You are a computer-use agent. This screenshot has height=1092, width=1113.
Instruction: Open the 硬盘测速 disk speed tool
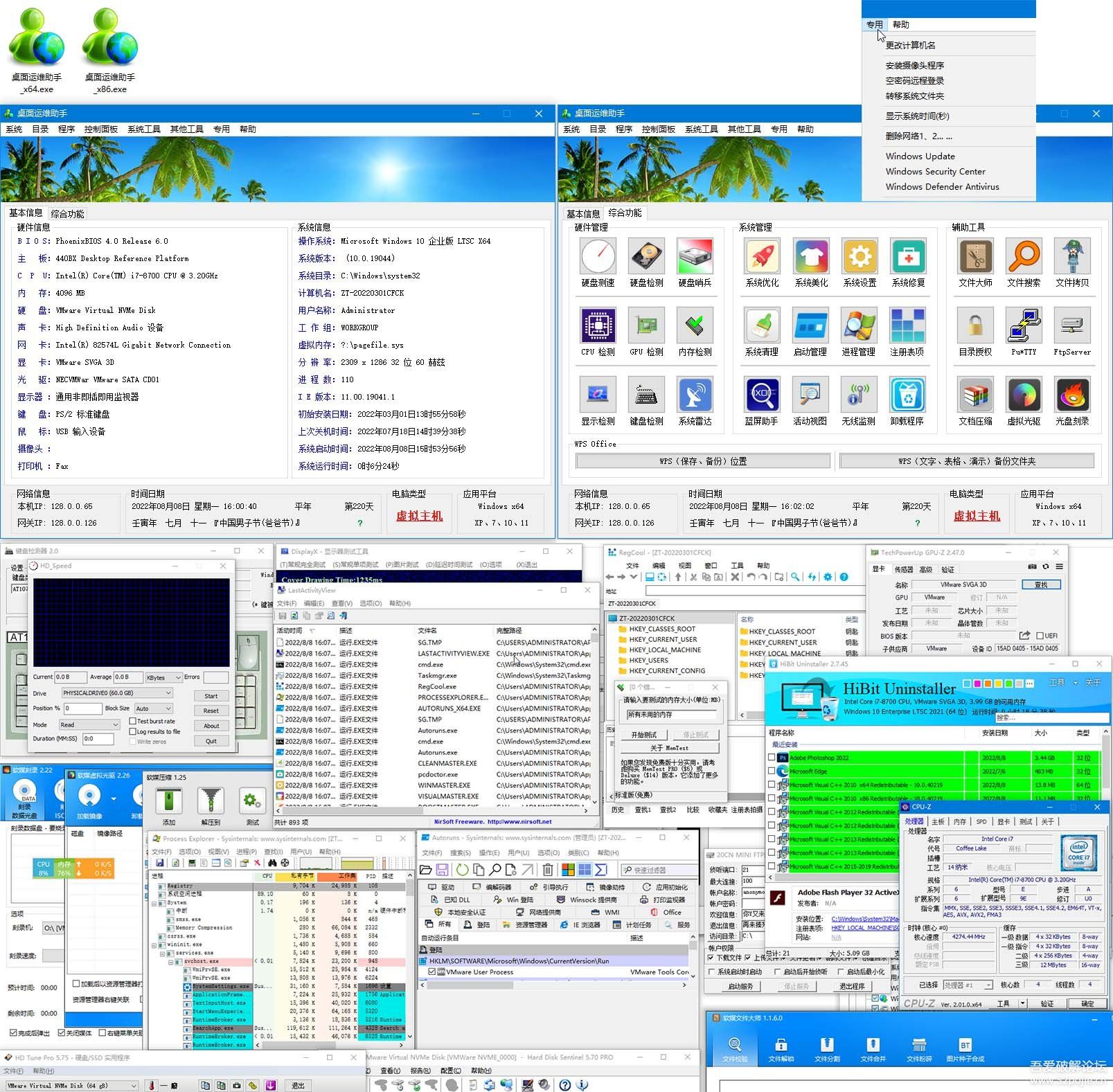tap(598, 257)
